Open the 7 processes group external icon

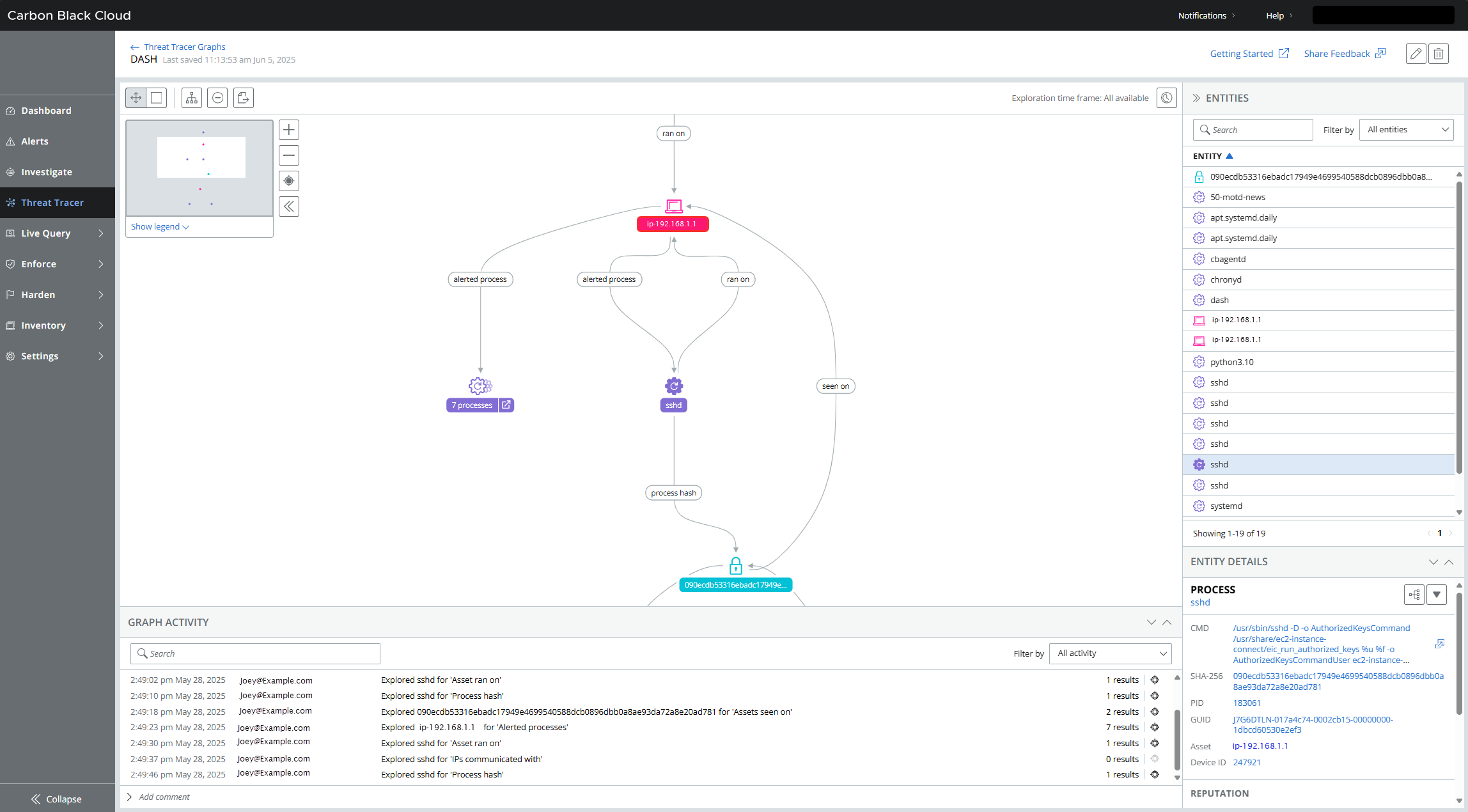[x=506, y=405]
